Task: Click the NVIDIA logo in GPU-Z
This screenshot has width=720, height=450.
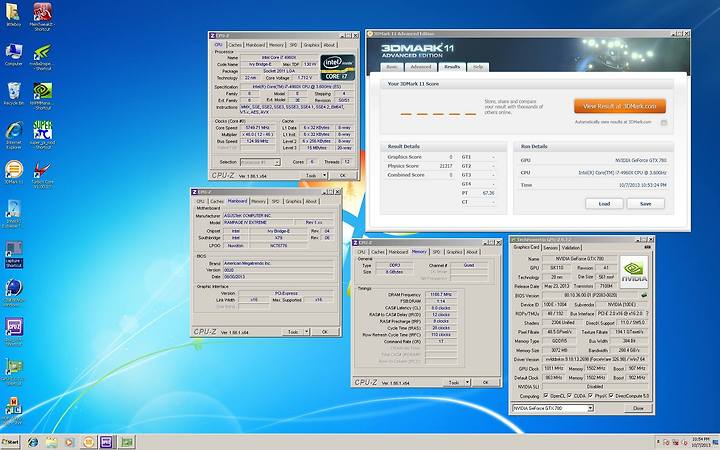Action: (634, 272)
